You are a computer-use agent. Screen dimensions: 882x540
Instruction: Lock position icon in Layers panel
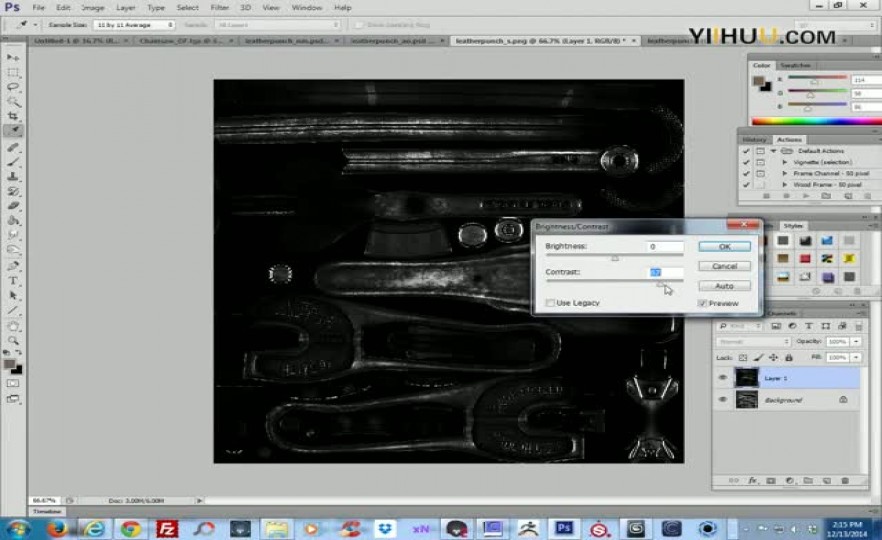(x=773, y=358)
